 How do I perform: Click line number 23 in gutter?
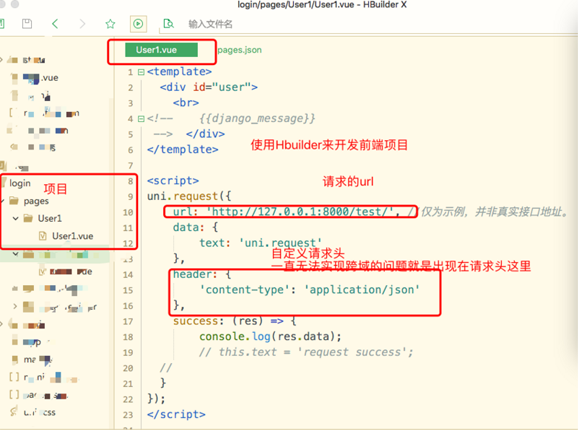pos(128,415)
